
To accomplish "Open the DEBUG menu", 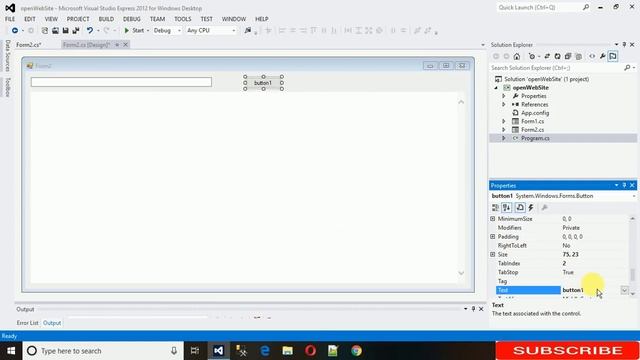I will click(x=131, y=19).
